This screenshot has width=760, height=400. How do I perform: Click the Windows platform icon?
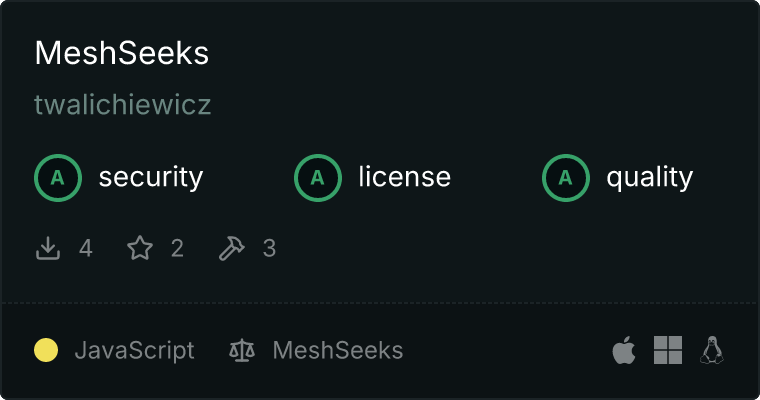[x=668, y=350]
